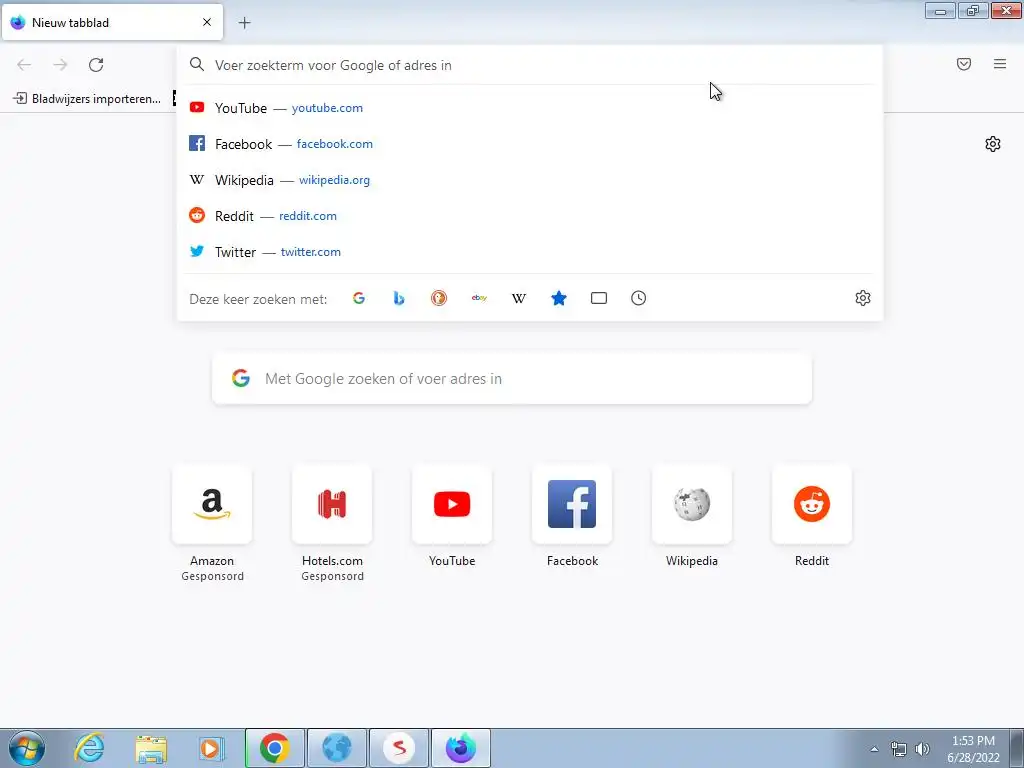Search this time with Wikipedia icon
The height and width of the screenshot is (768, 1024).
pyautogui.click(x=519, y=298)
